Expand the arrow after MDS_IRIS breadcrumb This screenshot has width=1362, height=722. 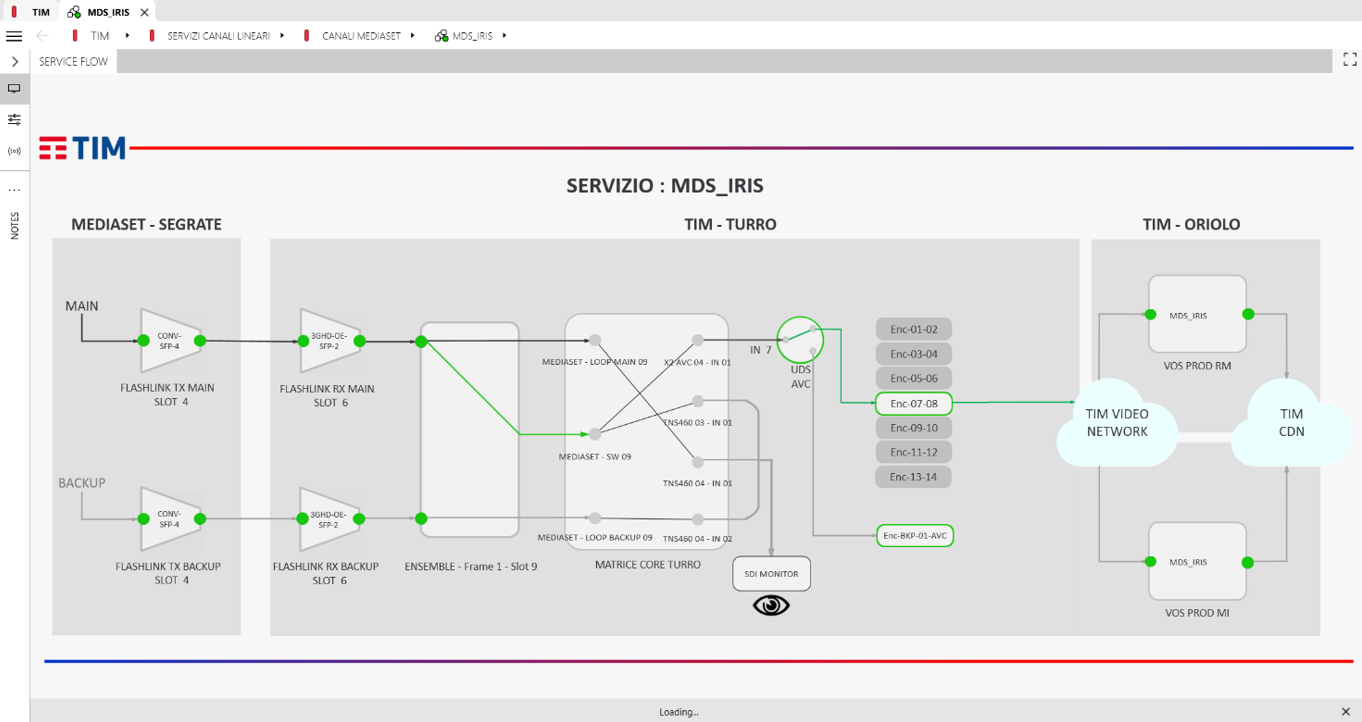504,36
